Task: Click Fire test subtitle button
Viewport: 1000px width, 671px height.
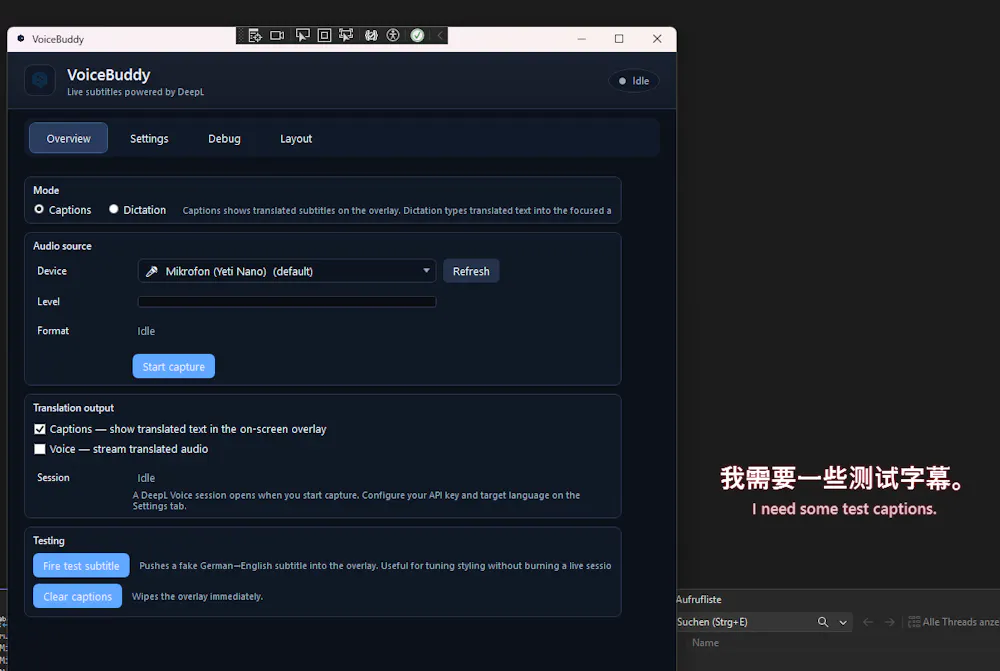Action: click(x=81, y=565)
